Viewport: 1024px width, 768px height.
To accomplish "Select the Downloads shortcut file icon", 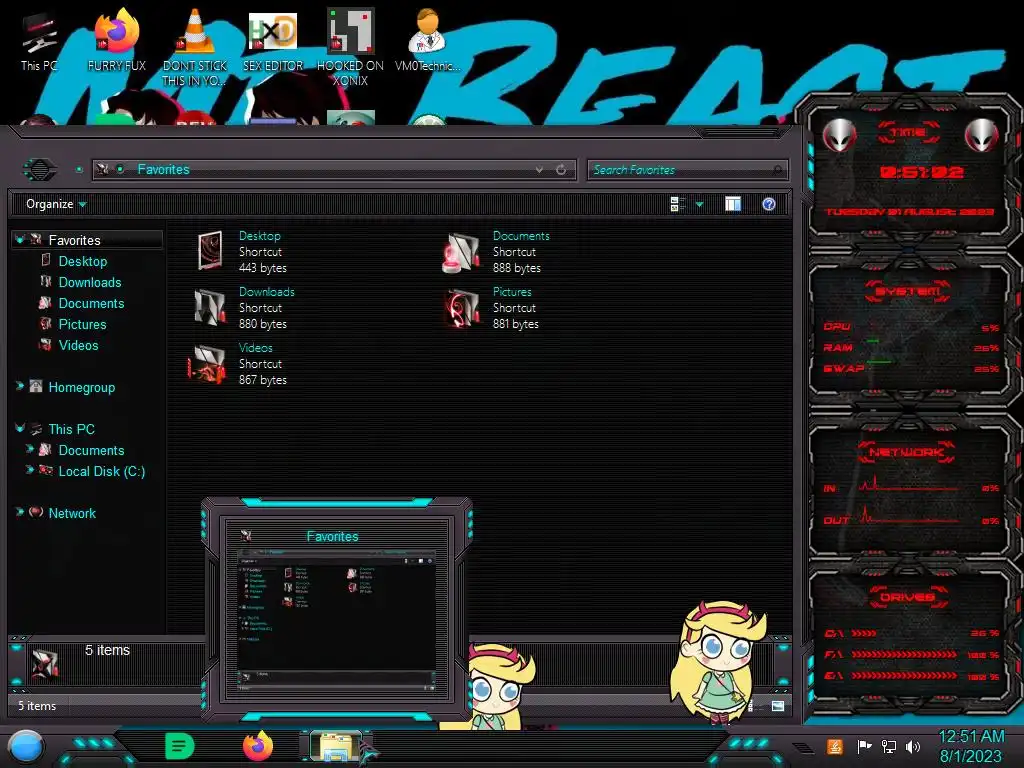I will click(x=210, y=307).
